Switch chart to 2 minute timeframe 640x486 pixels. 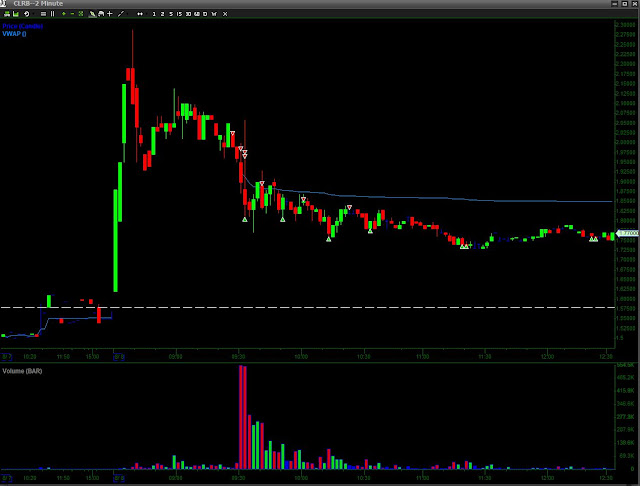[x=162, y=14]
